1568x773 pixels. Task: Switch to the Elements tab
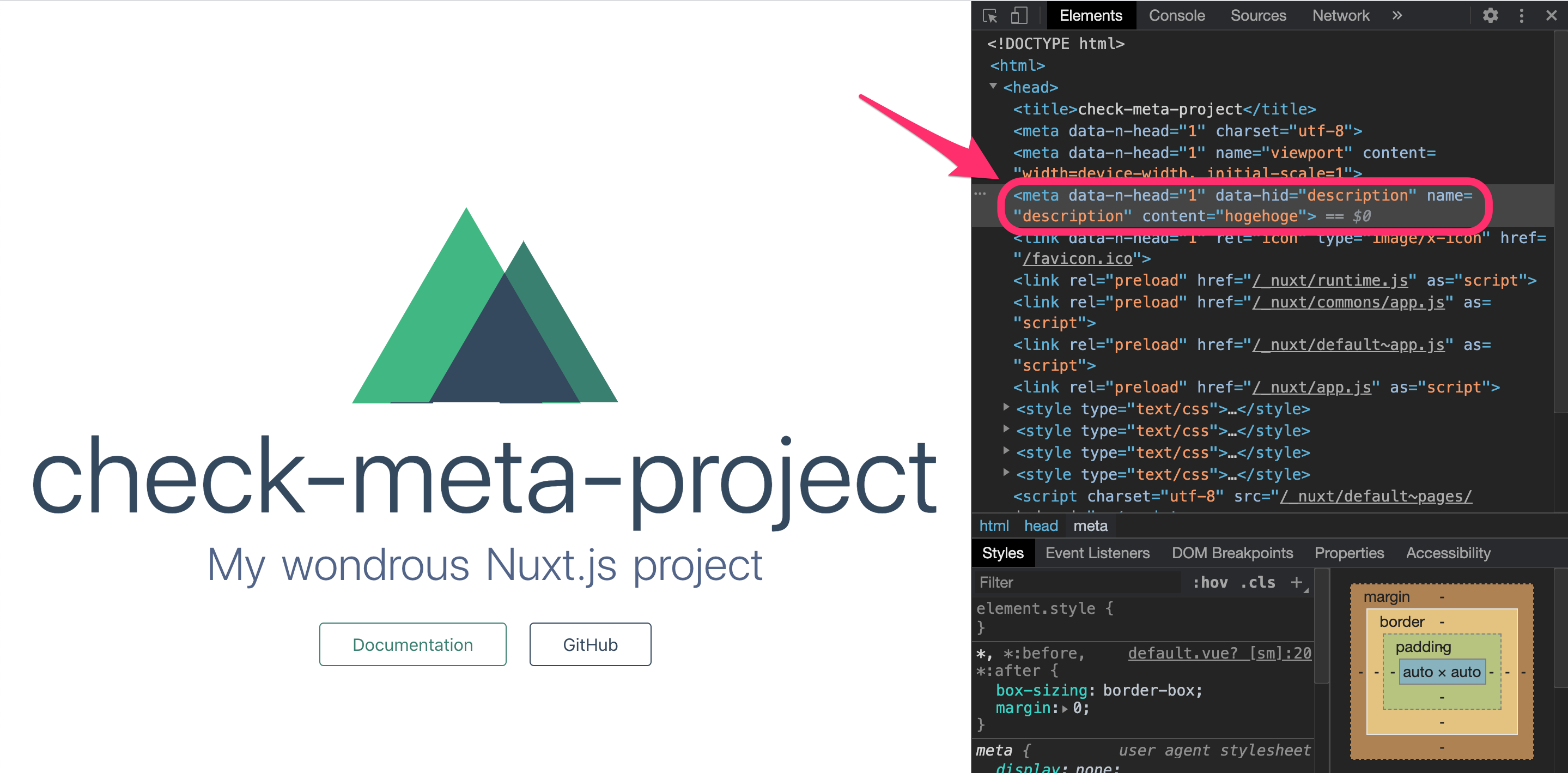click(1091, 15)
